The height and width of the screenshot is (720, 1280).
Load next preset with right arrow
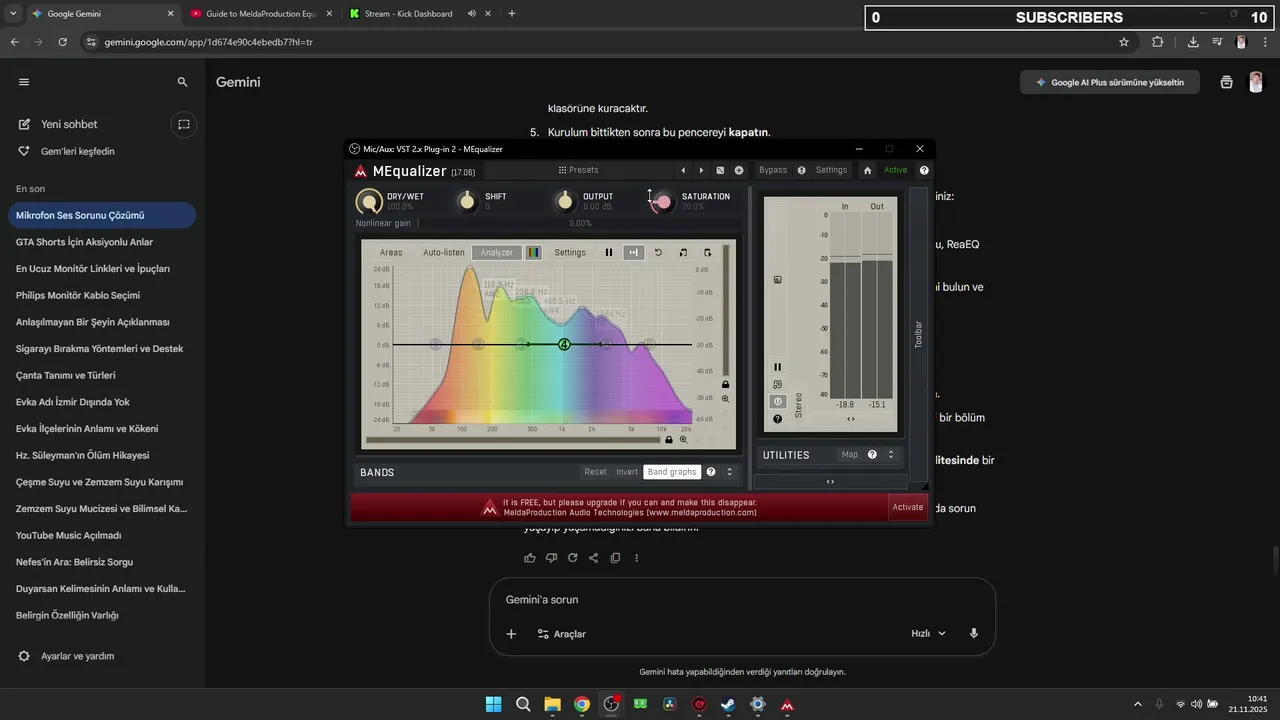tap(701, 170)
